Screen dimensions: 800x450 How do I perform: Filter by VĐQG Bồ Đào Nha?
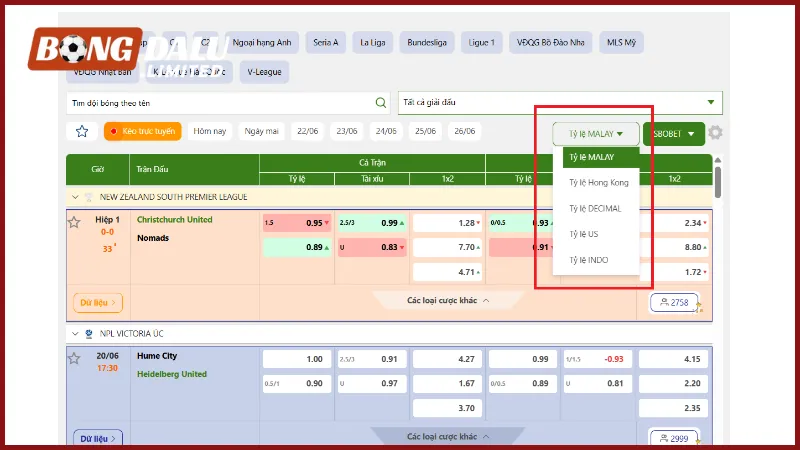click(x=551, y=42)
